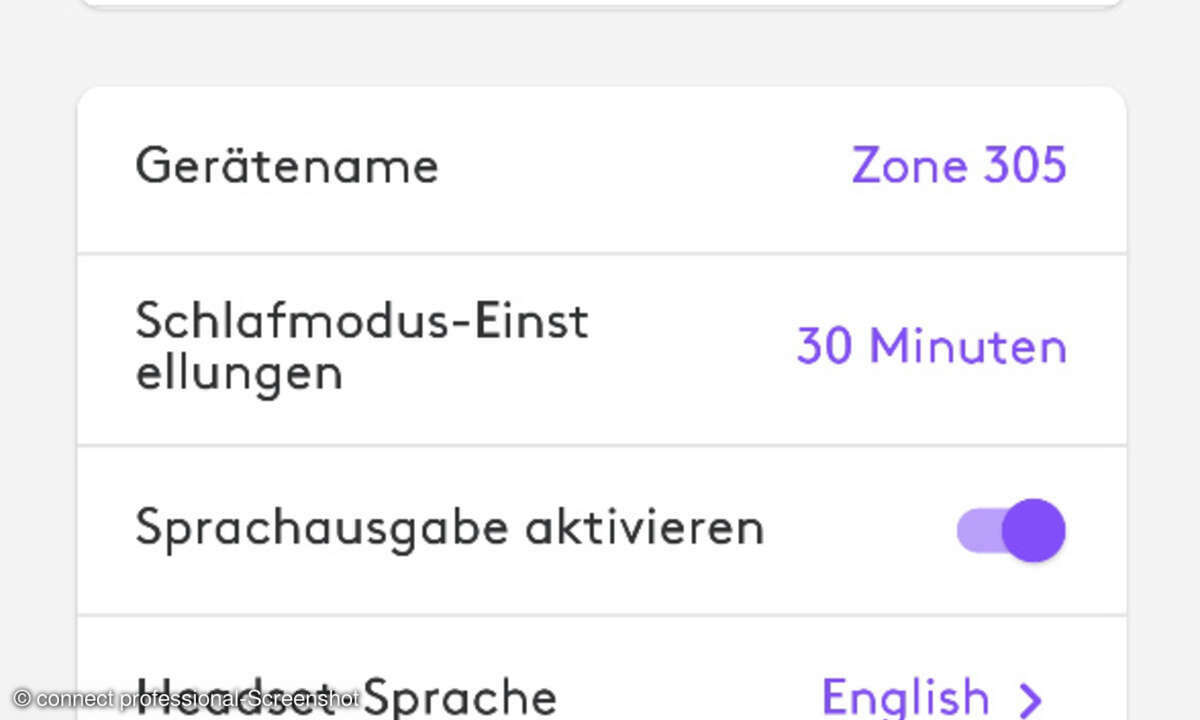
Task: Click the Sprachausgabe aktivieren label
Action: pyautogui.click(x=449, y=528)
